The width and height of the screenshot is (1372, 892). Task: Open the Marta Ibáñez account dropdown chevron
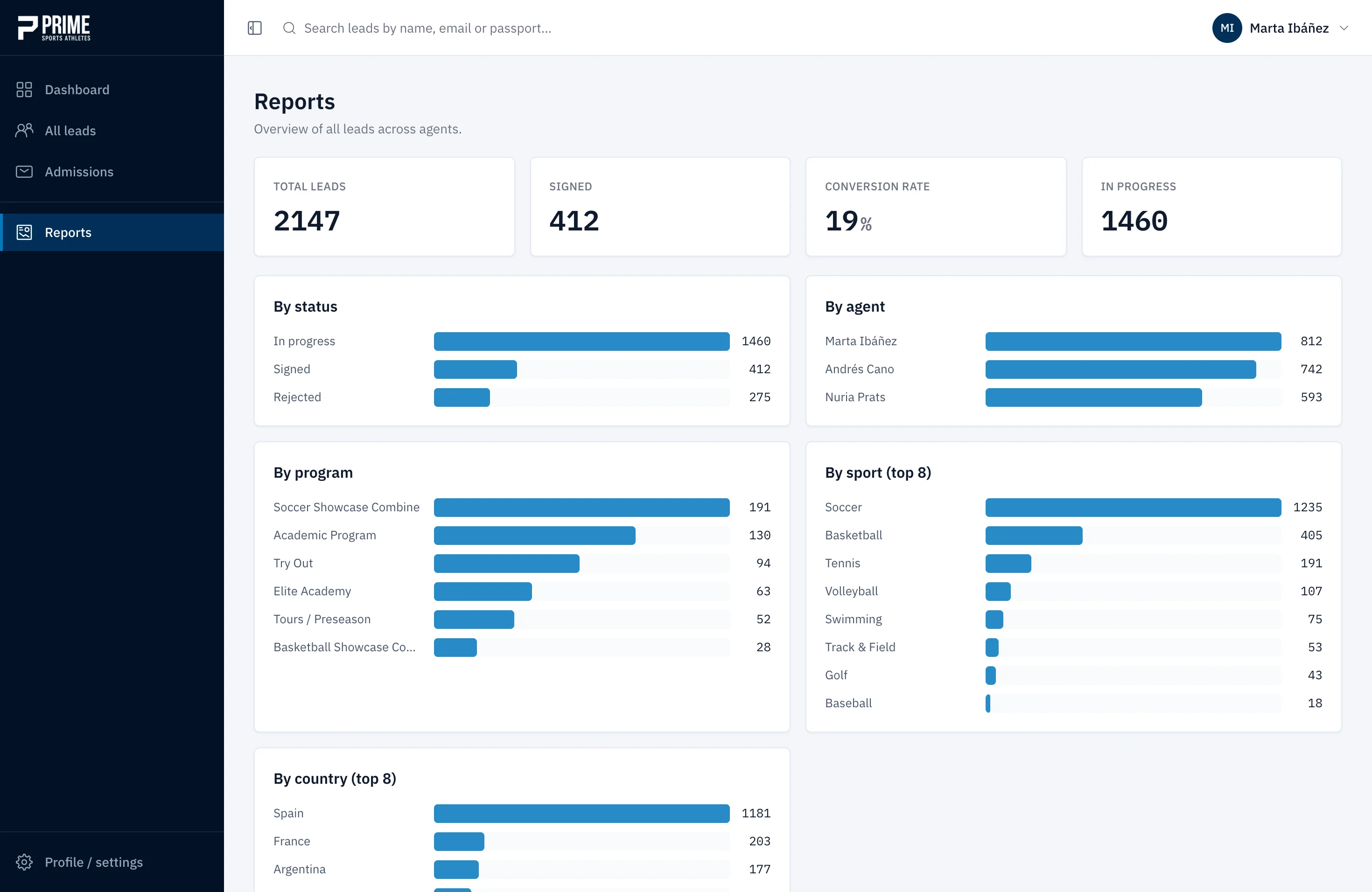pos(1344,28)
